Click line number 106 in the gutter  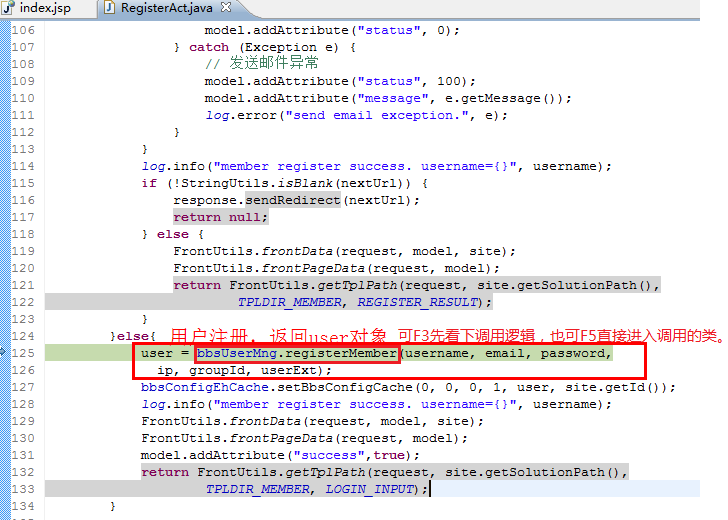point(23,30)
